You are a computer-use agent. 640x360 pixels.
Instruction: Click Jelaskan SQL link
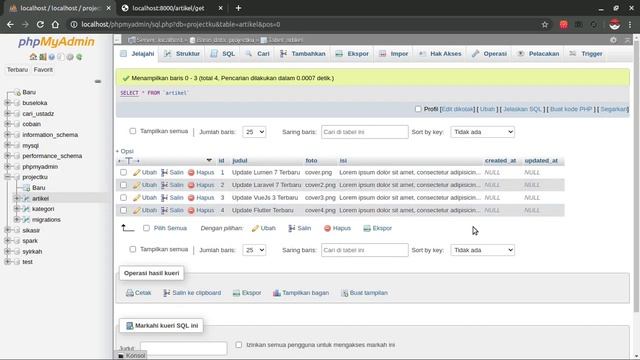coord(522,109)
